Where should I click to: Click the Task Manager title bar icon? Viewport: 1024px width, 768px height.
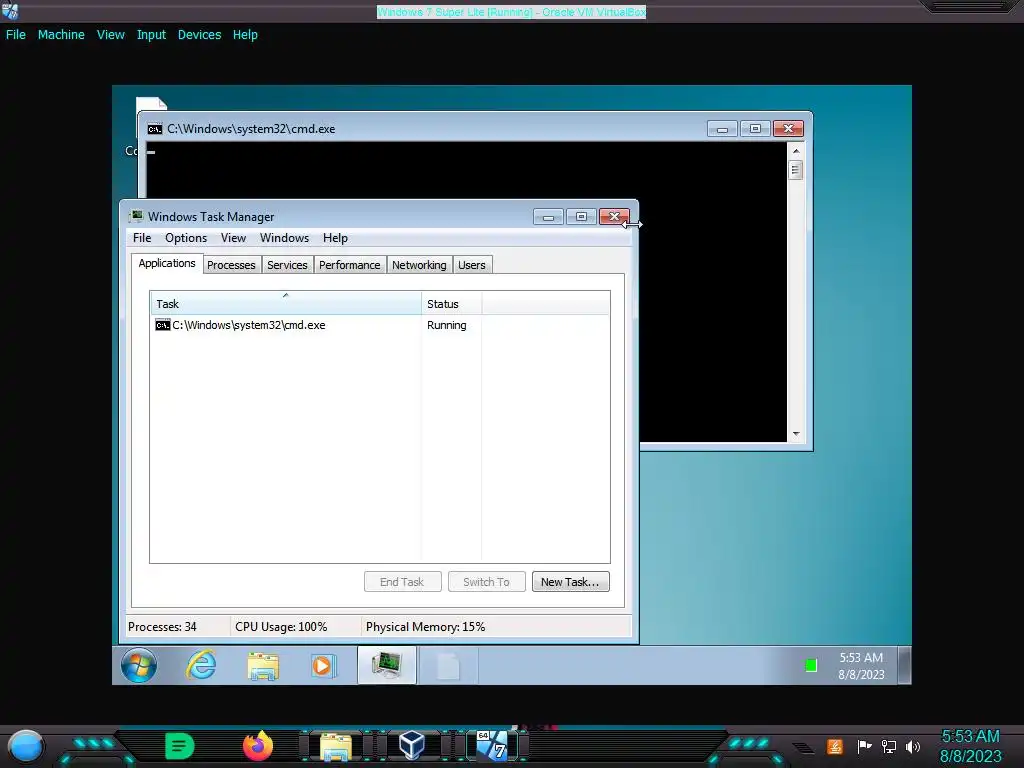pos(136,216)
